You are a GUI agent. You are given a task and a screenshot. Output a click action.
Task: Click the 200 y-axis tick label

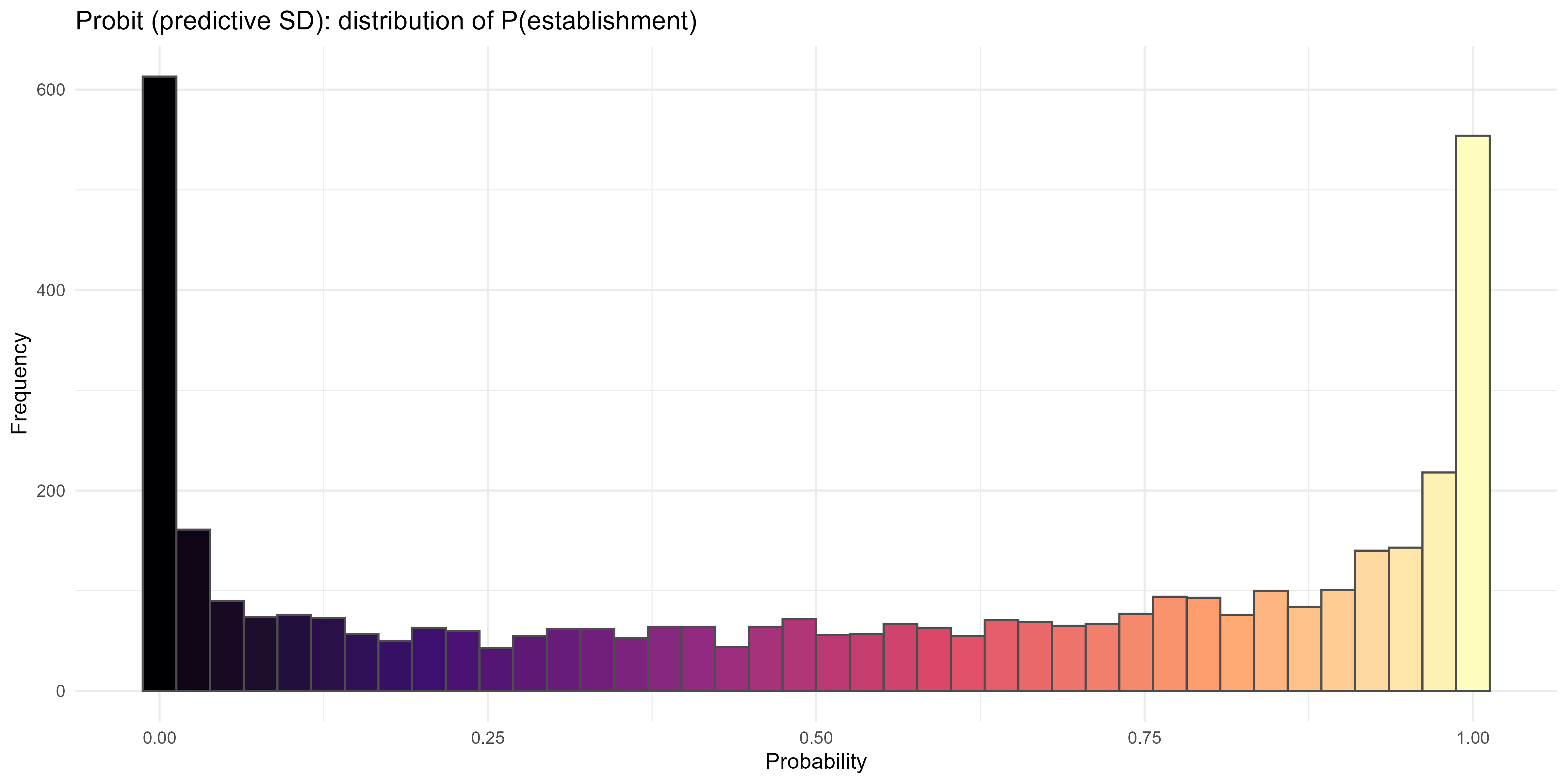[x=51, y=491]
